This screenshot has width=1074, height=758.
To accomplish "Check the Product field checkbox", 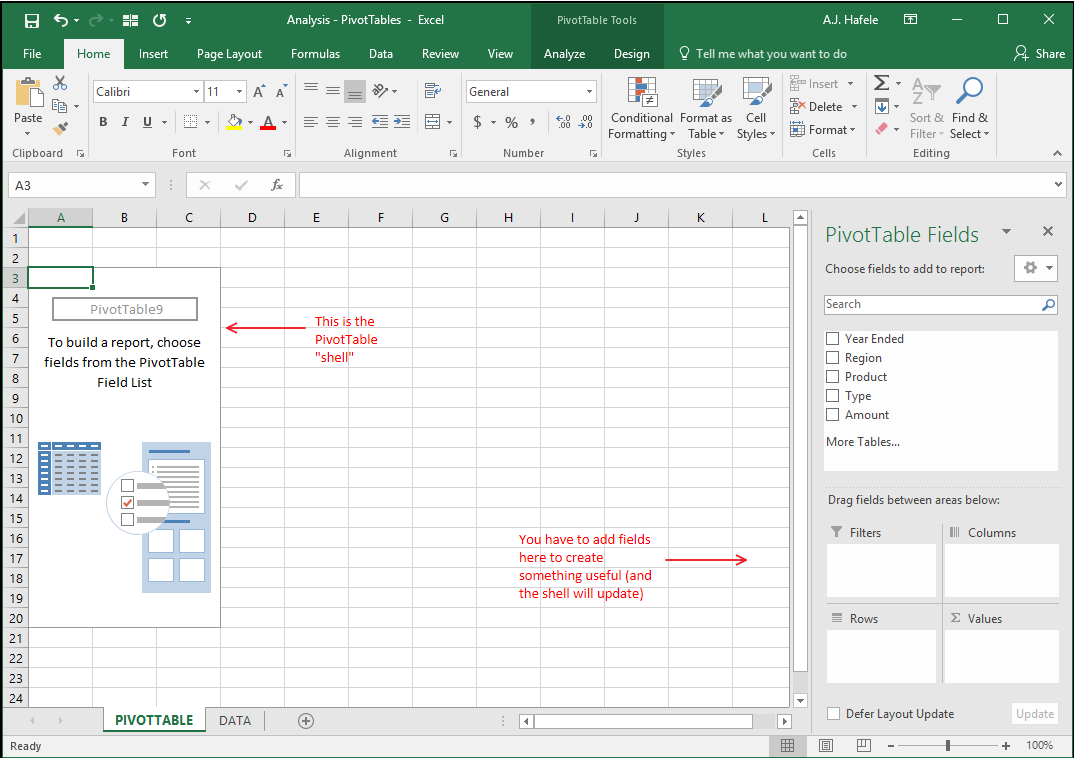I will point(832,377).
